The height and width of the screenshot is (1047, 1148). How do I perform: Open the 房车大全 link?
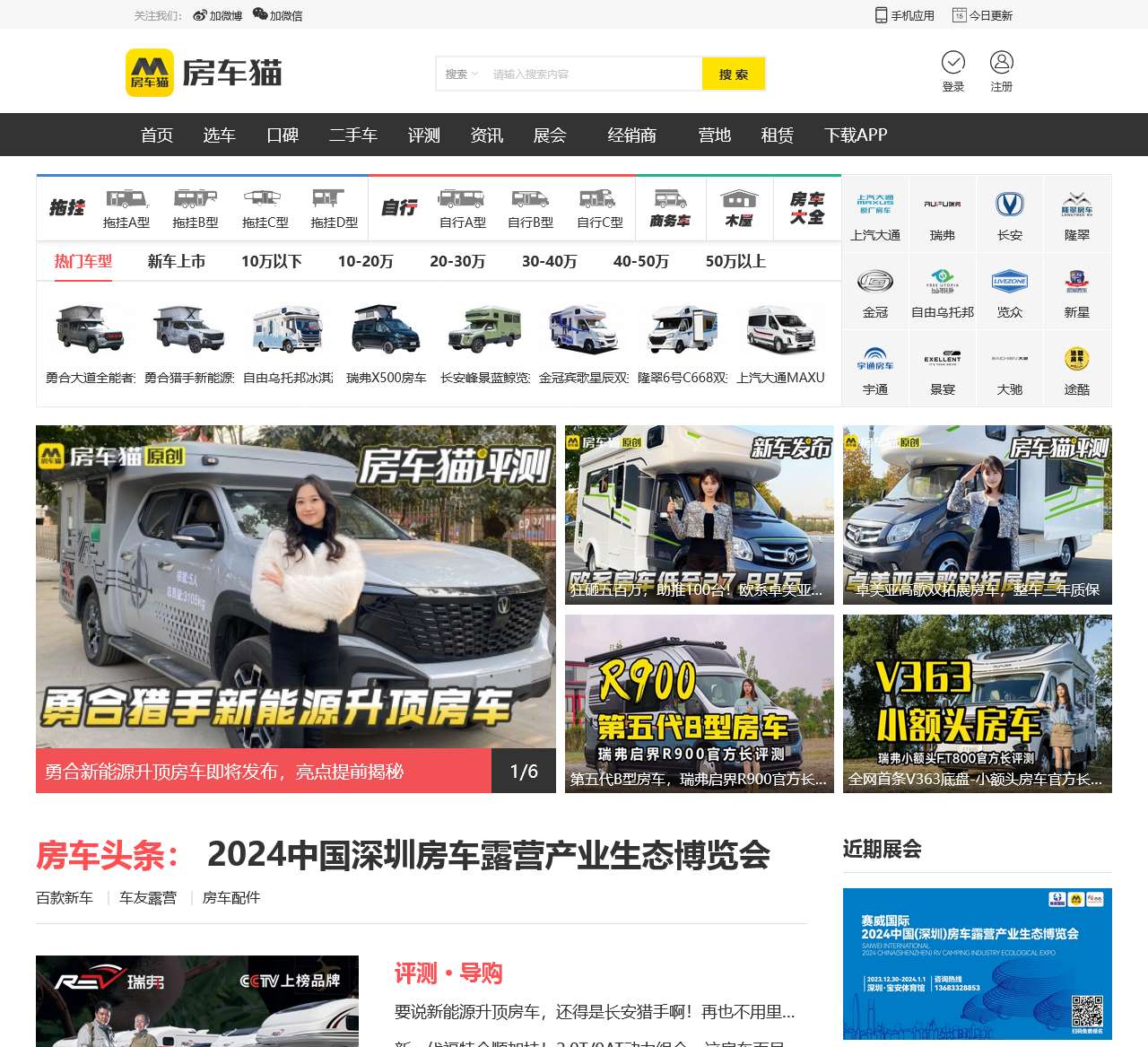pos(807,208)
